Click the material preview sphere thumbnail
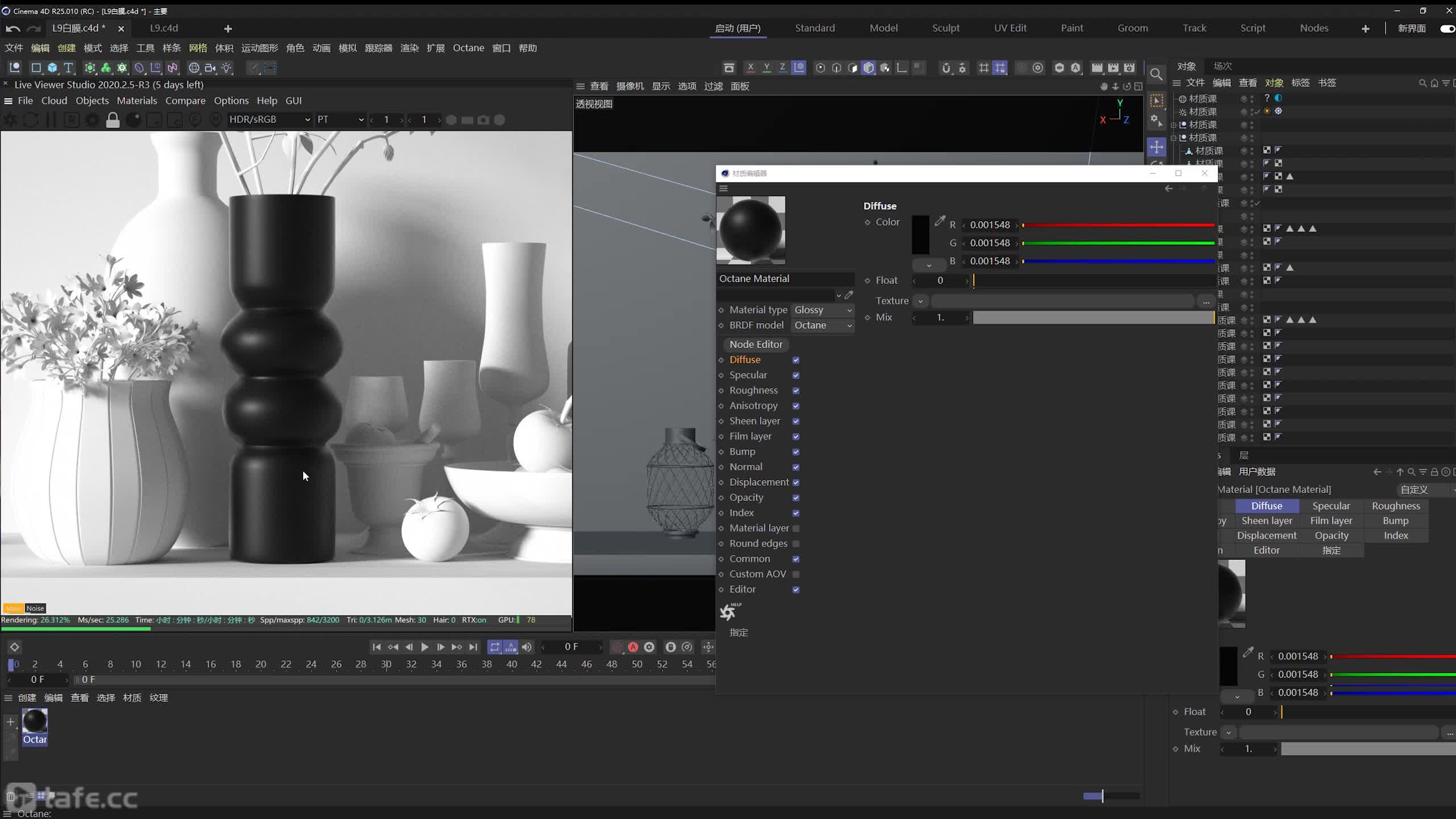Viewport: 1456px width, 819px height. 751,230
